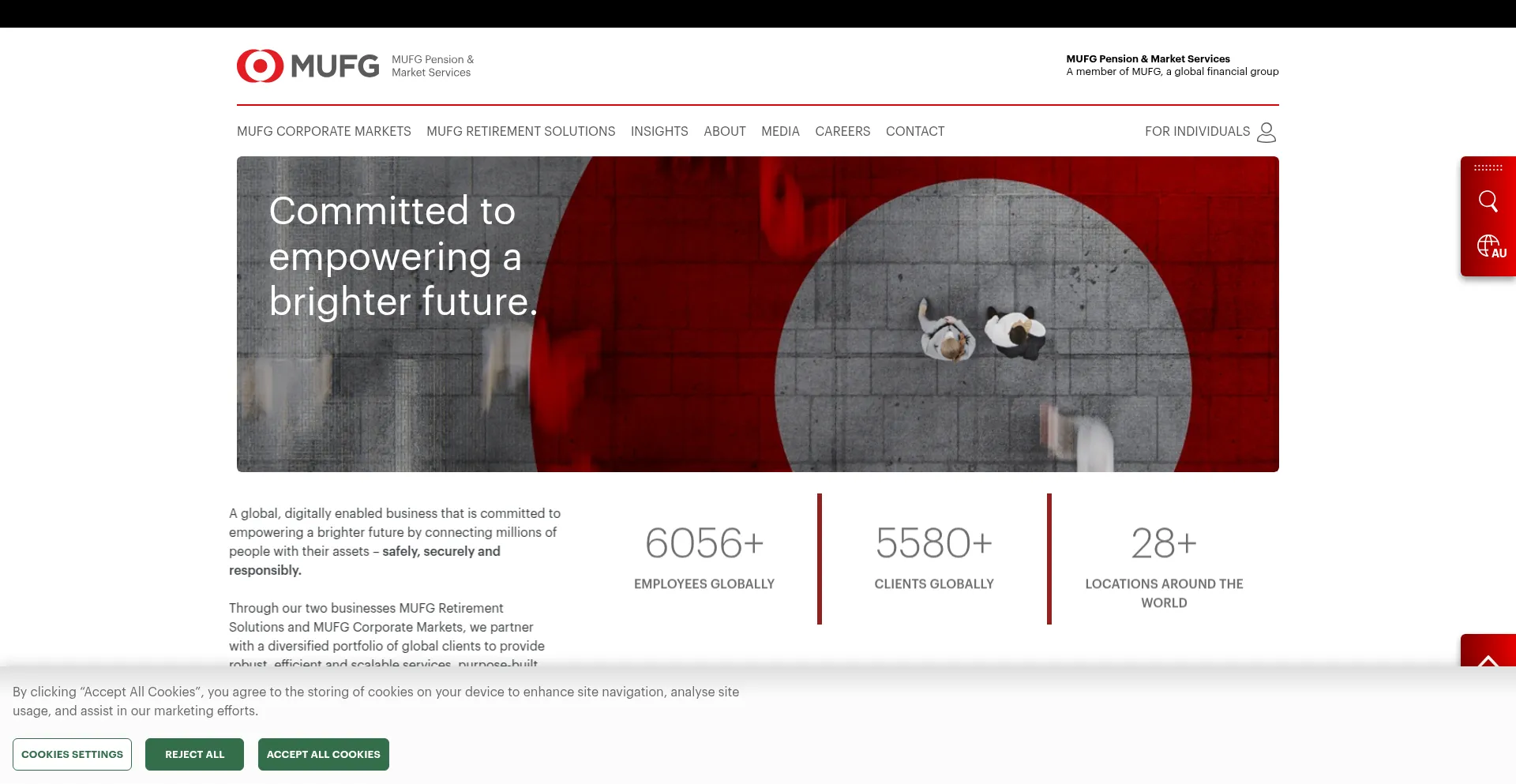Viewport: 1516px width, 784px height.
Task: Open search using the magnifier icon
Action: point(1488,201)
